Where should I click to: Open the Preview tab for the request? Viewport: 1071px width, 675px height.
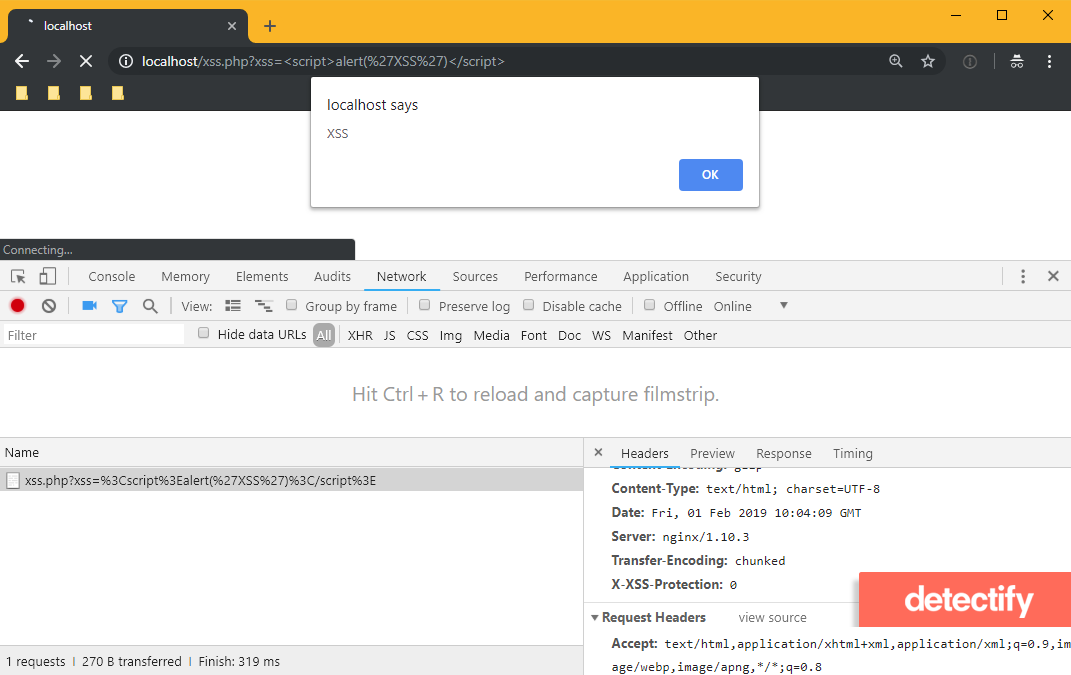[712, 453]
